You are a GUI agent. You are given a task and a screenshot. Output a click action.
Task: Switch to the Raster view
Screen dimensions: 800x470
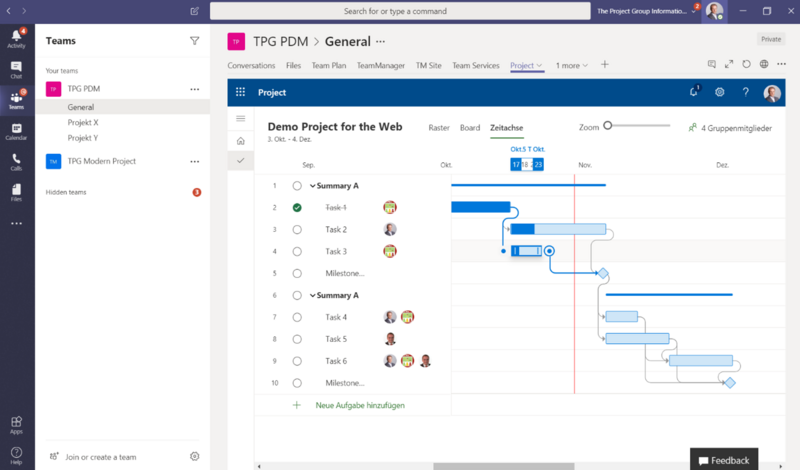[x=439, y=128]
